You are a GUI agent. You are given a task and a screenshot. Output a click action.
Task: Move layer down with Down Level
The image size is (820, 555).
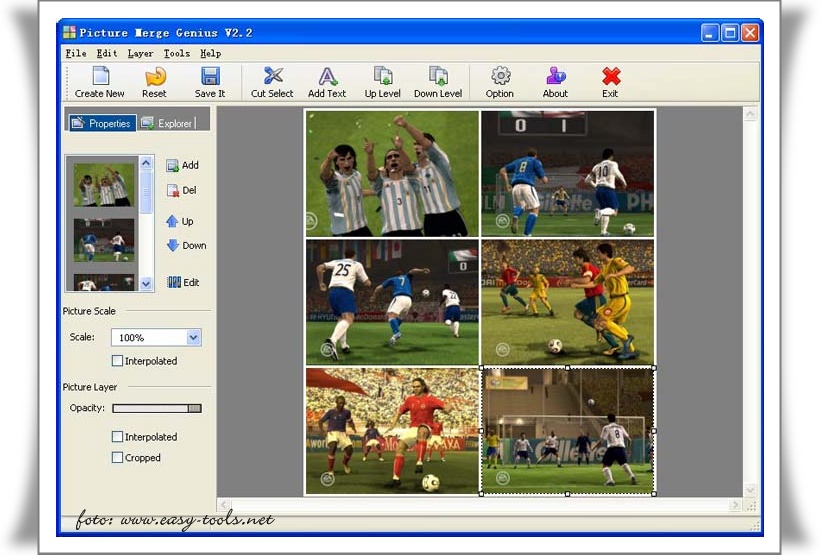[x=438, y=82]
